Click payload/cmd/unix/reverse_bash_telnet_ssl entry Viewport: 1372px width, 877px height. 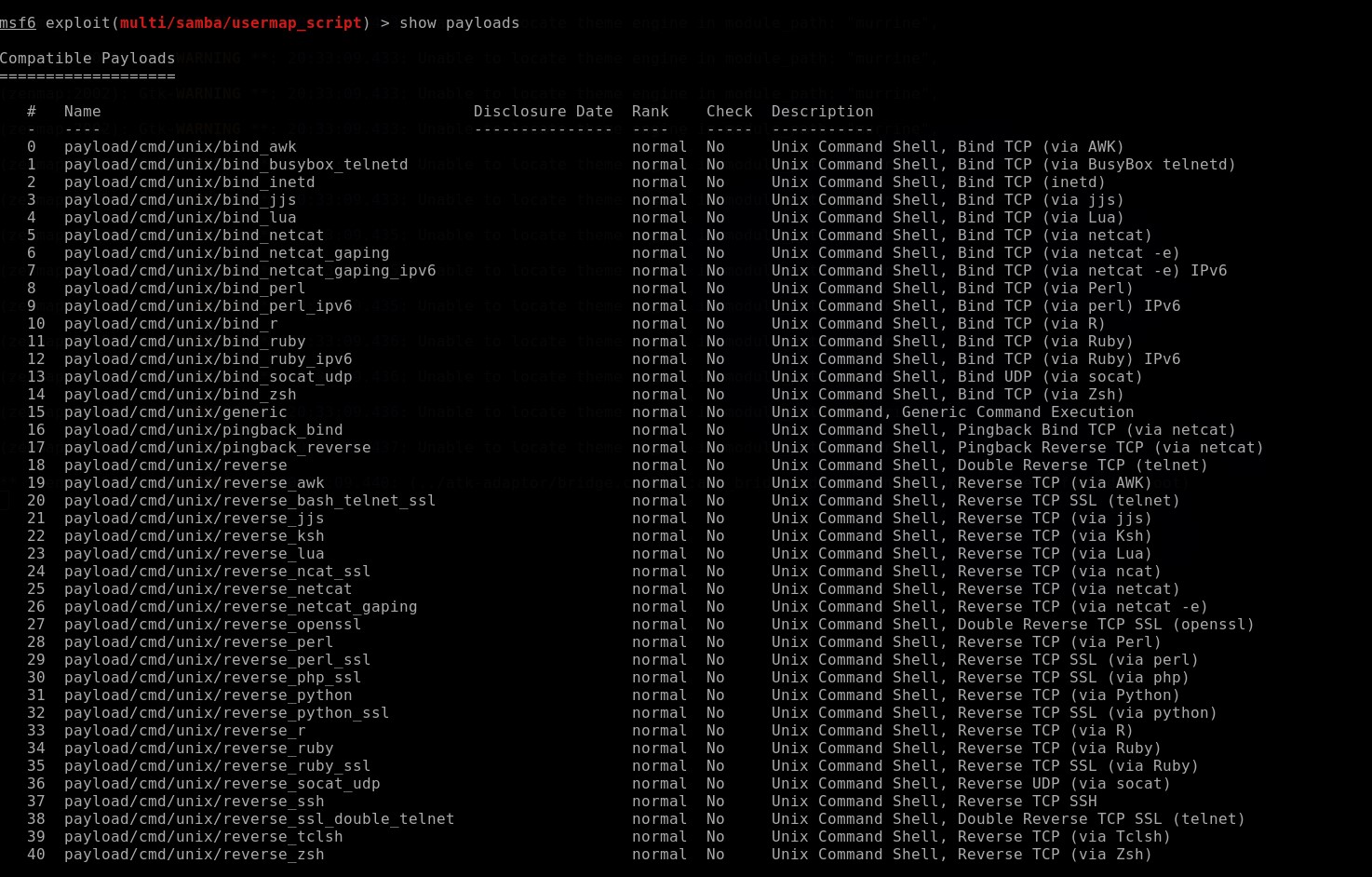point(249,501)
